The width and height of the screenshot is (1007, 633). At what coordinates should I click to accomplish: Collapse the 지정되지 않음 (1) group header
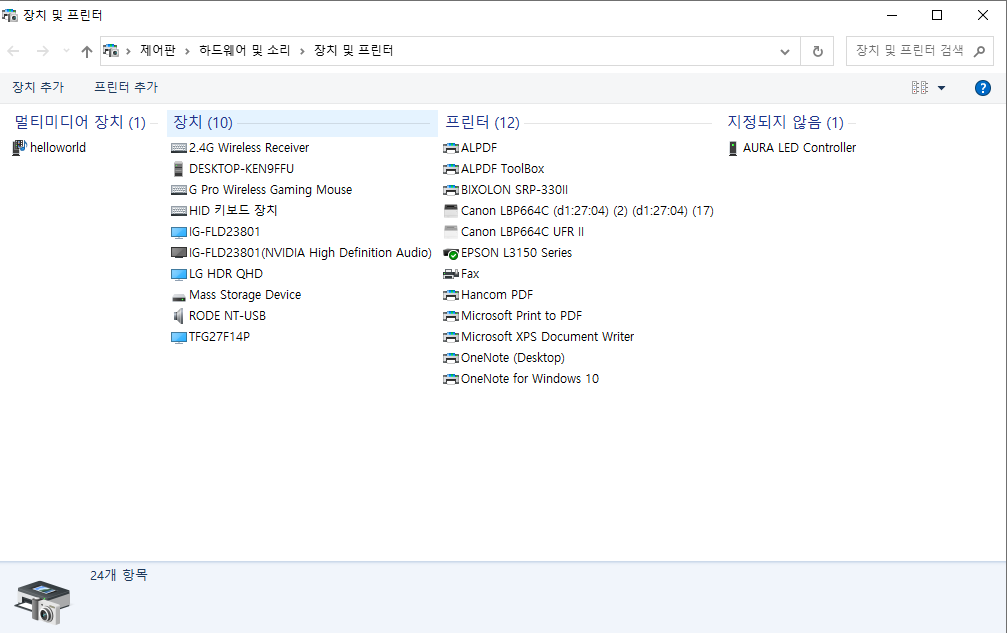[785, 122]
